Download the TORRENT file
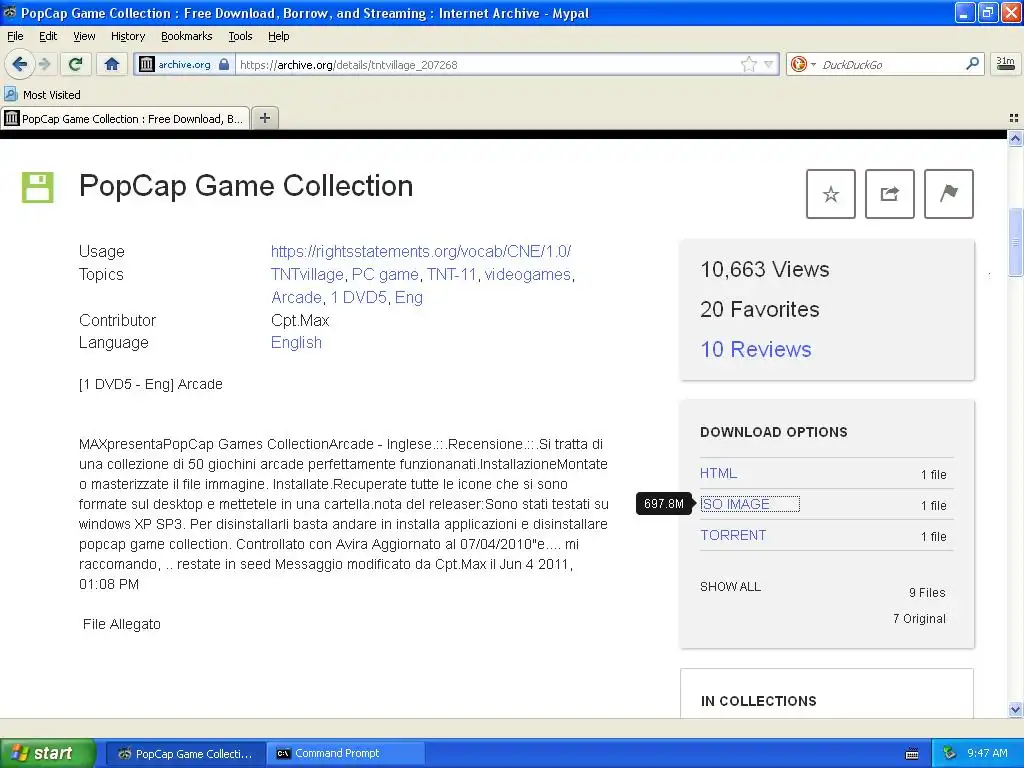Image resolution: width=1024 pixels, height=768 pixels. (733, 535)
